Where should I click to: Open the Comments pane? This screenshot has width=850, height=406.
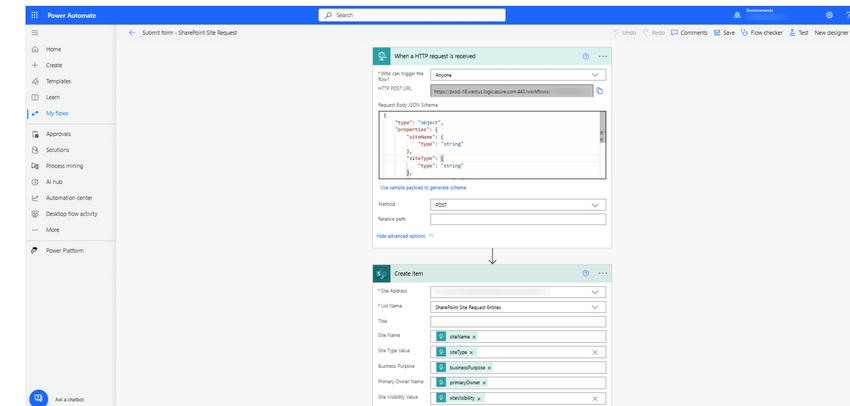tap(689, 33)
